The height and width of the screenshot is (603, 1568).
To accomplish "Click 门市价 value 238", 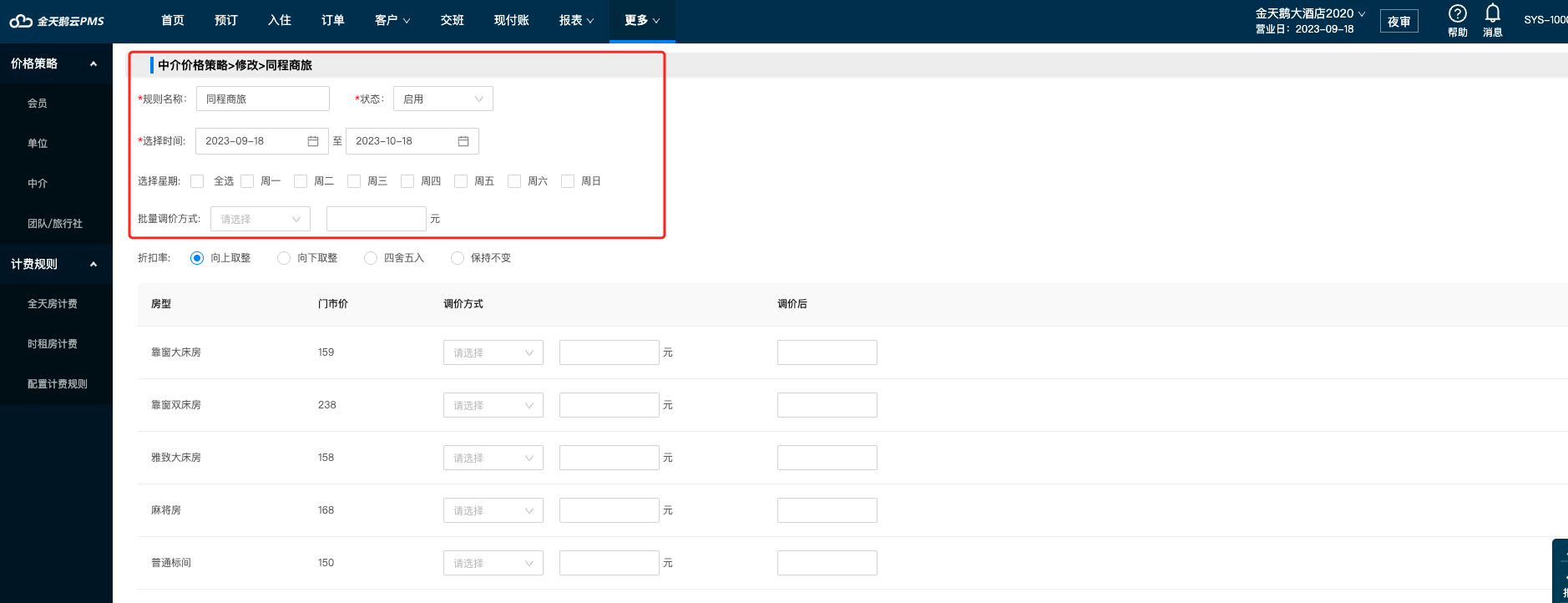I will tap(326, 405).
